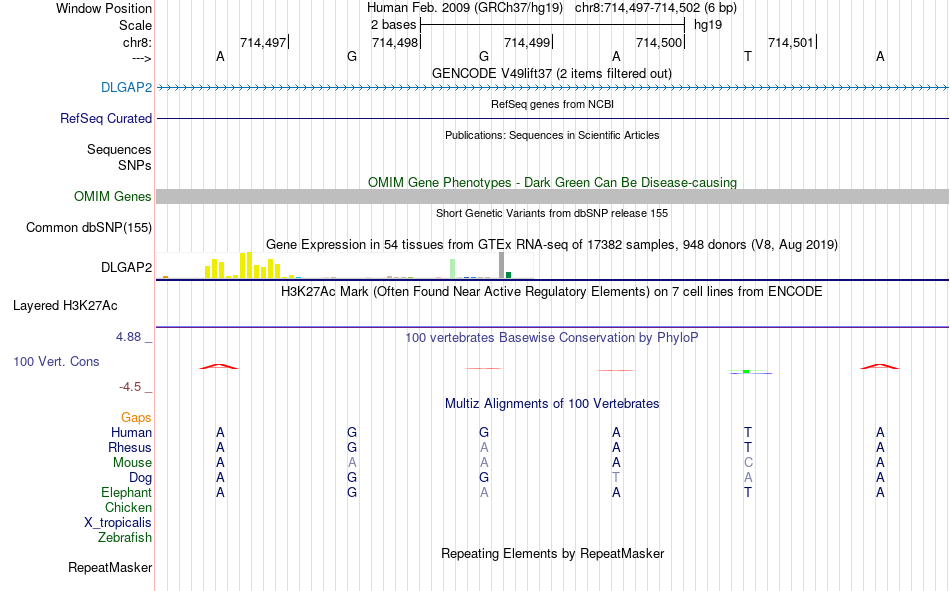The image size is (950, 591).
Task: Click the gray OMIM Genes bar
Action: pyautogui.click(x=552, y=196)
